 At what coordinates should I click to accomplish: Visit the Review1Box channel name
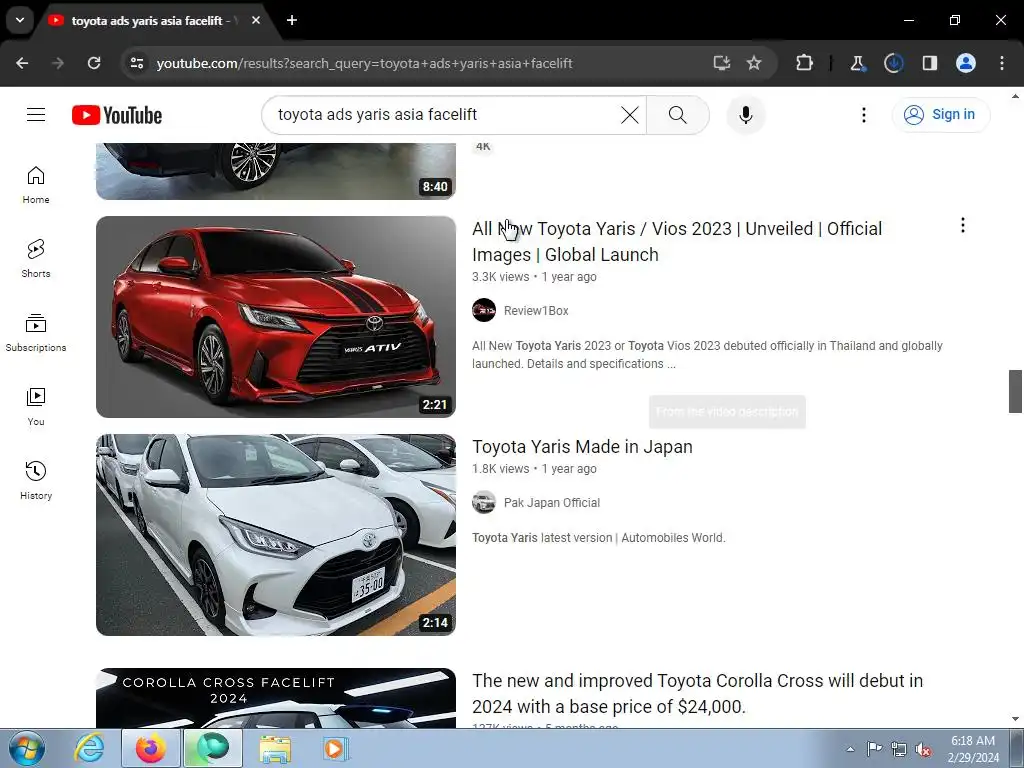pos(536,311)
